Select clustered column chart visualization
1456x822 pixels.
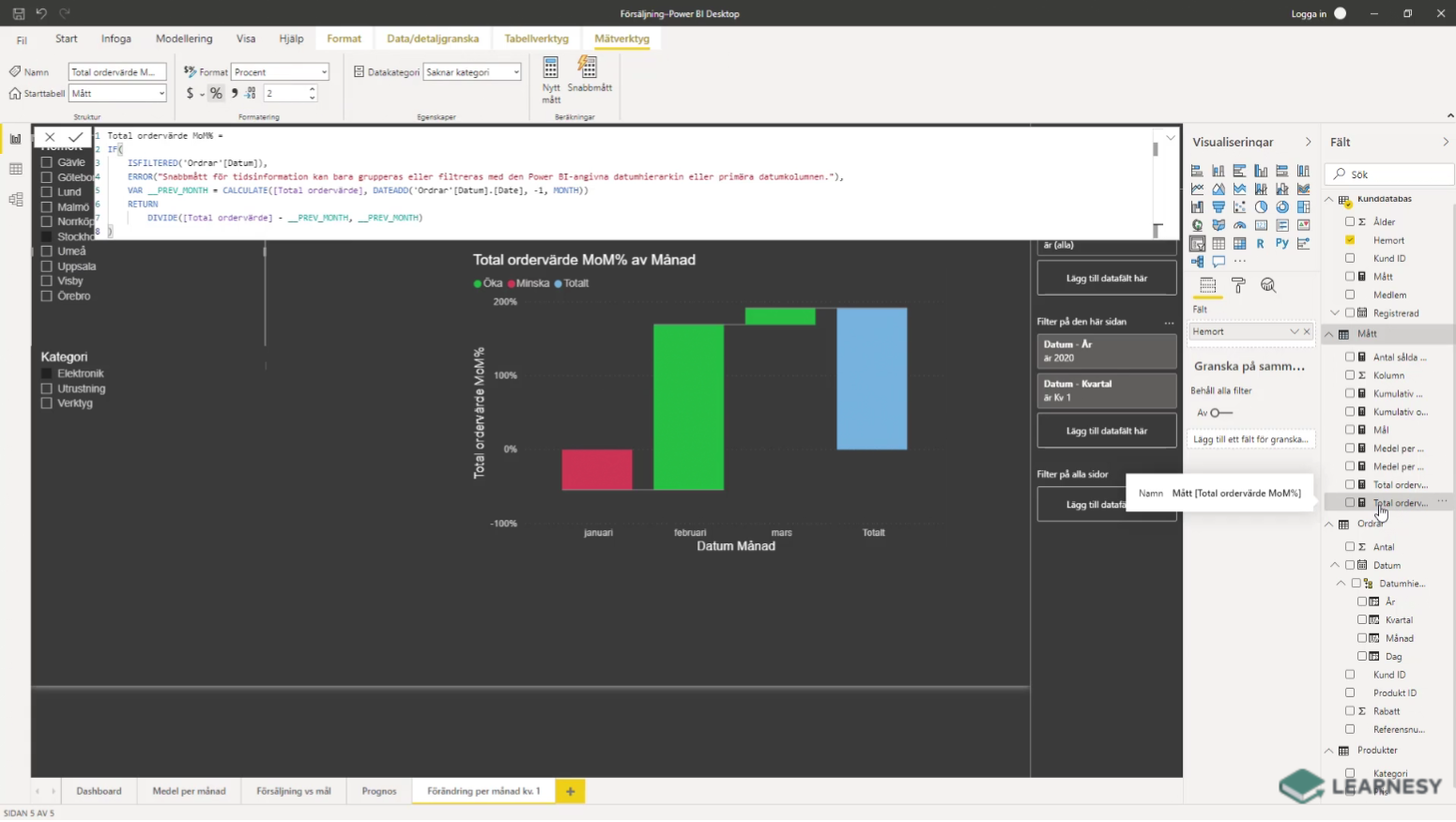pos(1261,171)
